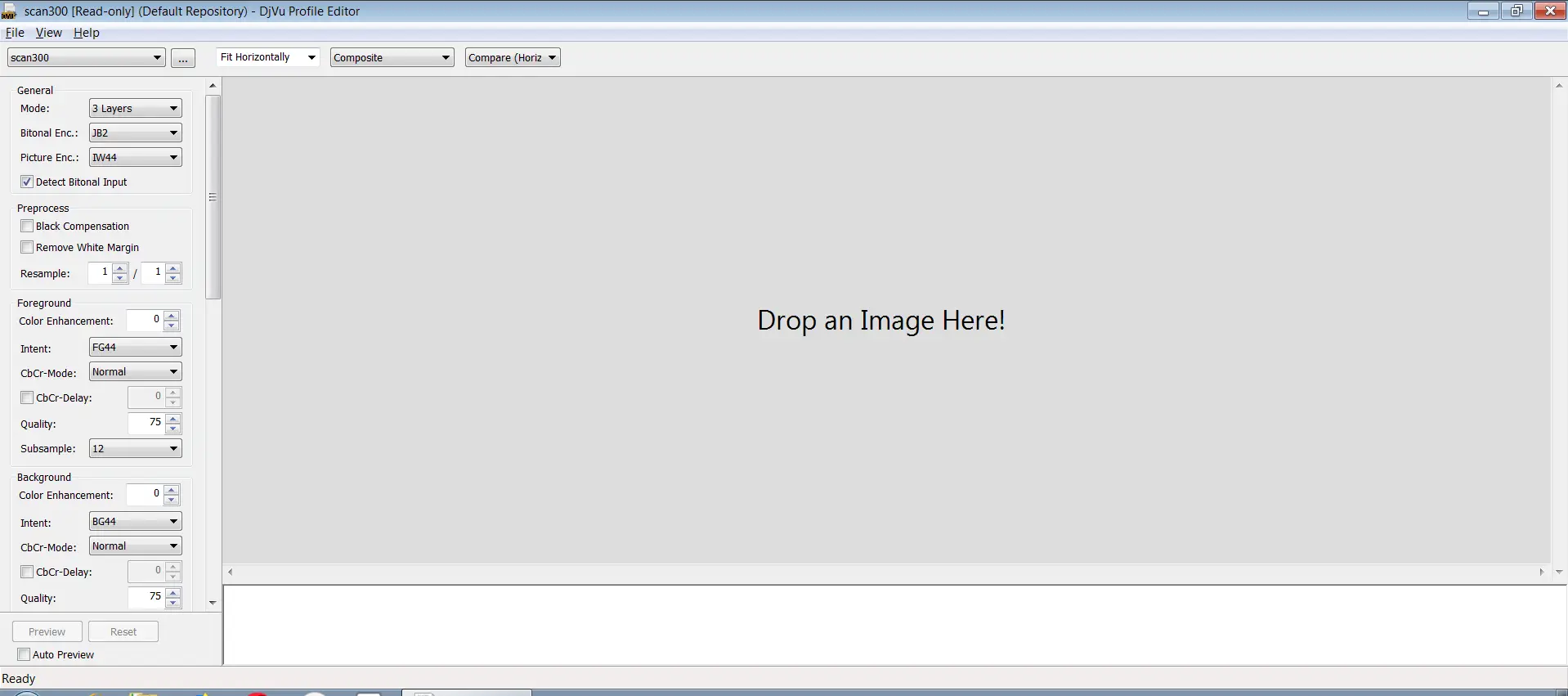
Task: Click settings panel scroll down arrow
Action: [x=213, y=603]
